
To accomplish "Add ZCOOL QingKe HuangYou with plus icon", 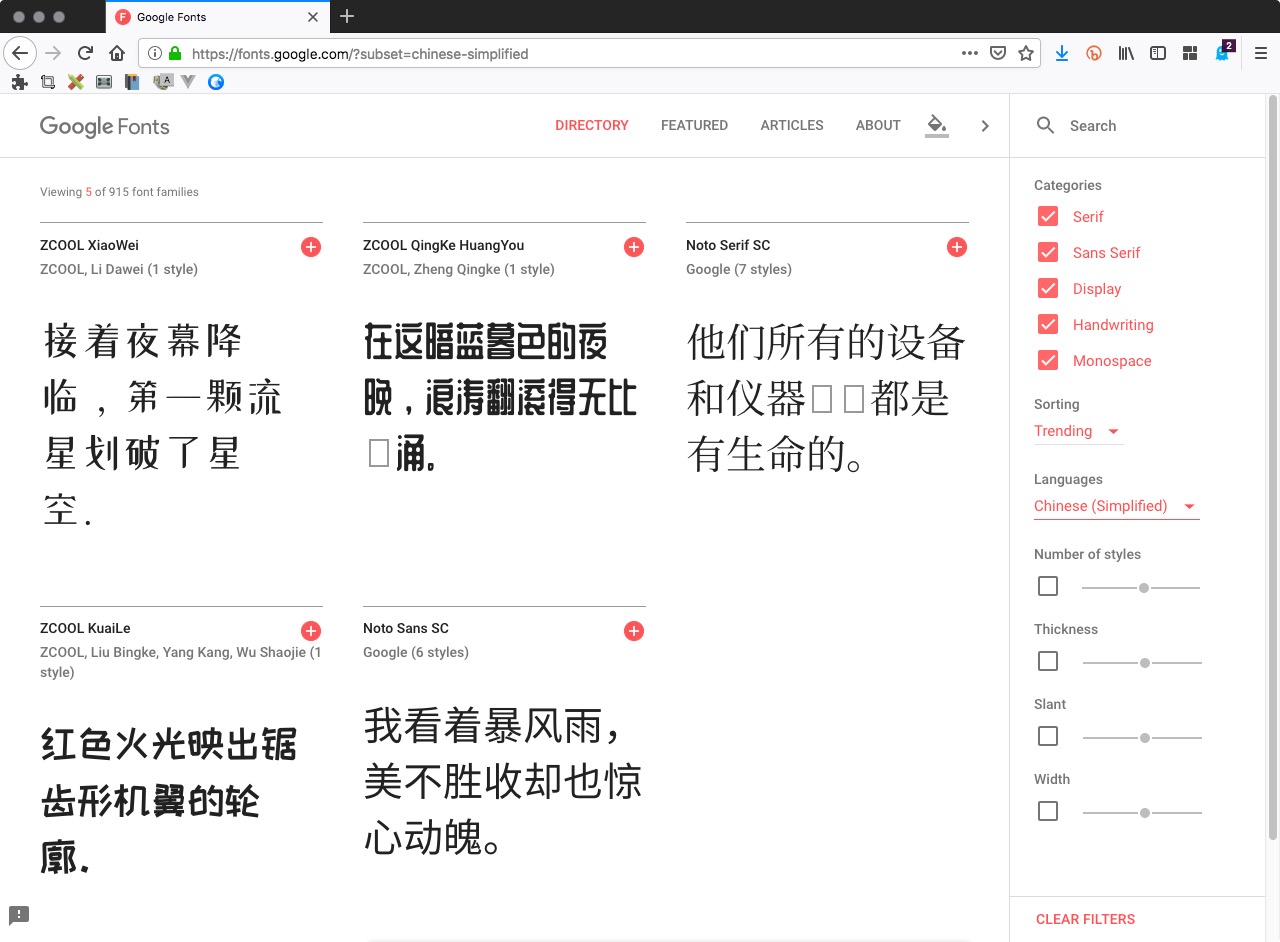I will (x=634, y=247).
